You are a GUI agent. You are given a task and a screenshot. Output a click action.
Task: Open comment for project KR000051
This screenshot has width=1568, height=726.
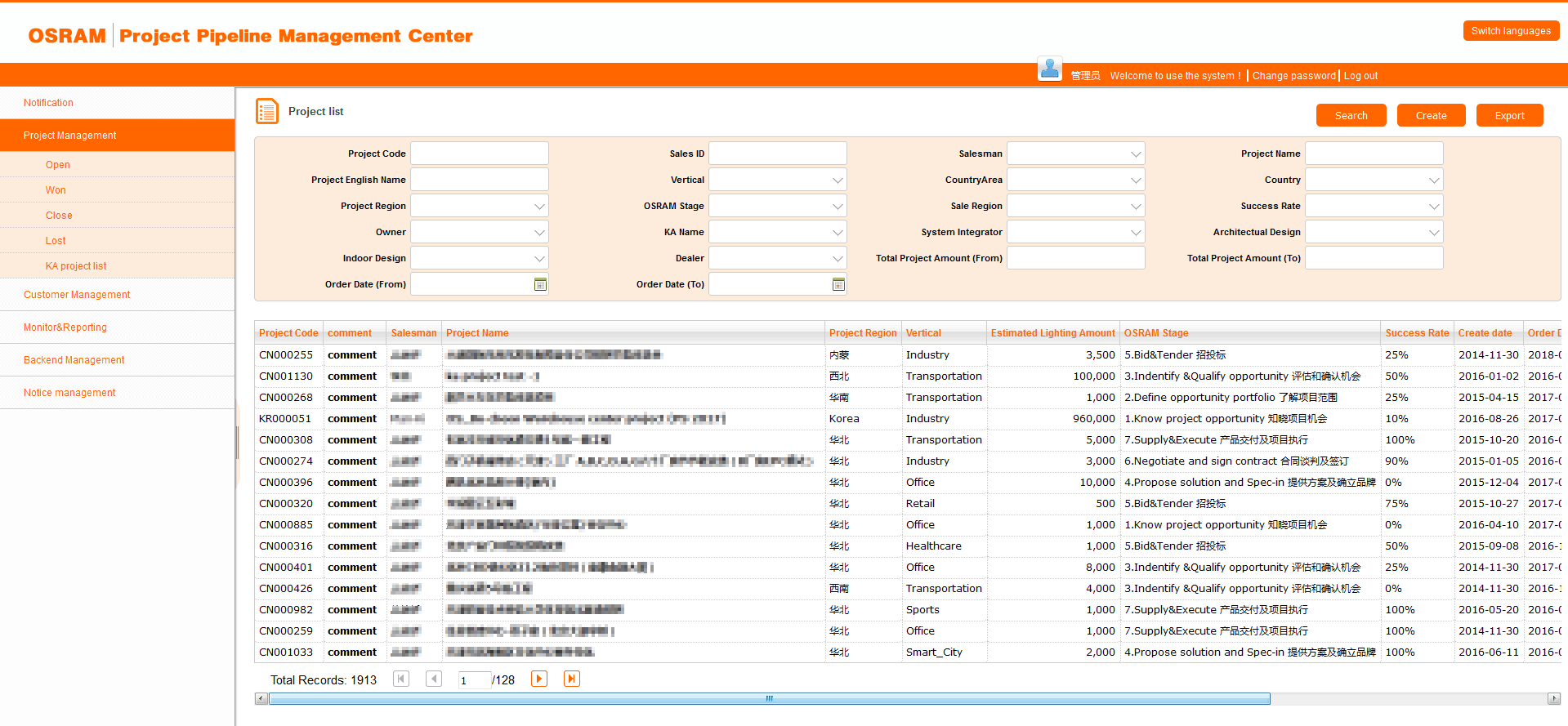coord(352,419)
